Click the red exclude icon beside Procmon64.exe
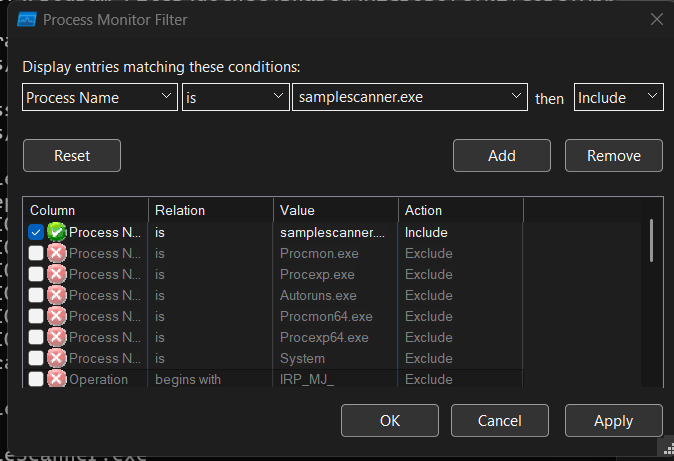The width and height of the screenshot is (674, 461). tap(57, 316)
